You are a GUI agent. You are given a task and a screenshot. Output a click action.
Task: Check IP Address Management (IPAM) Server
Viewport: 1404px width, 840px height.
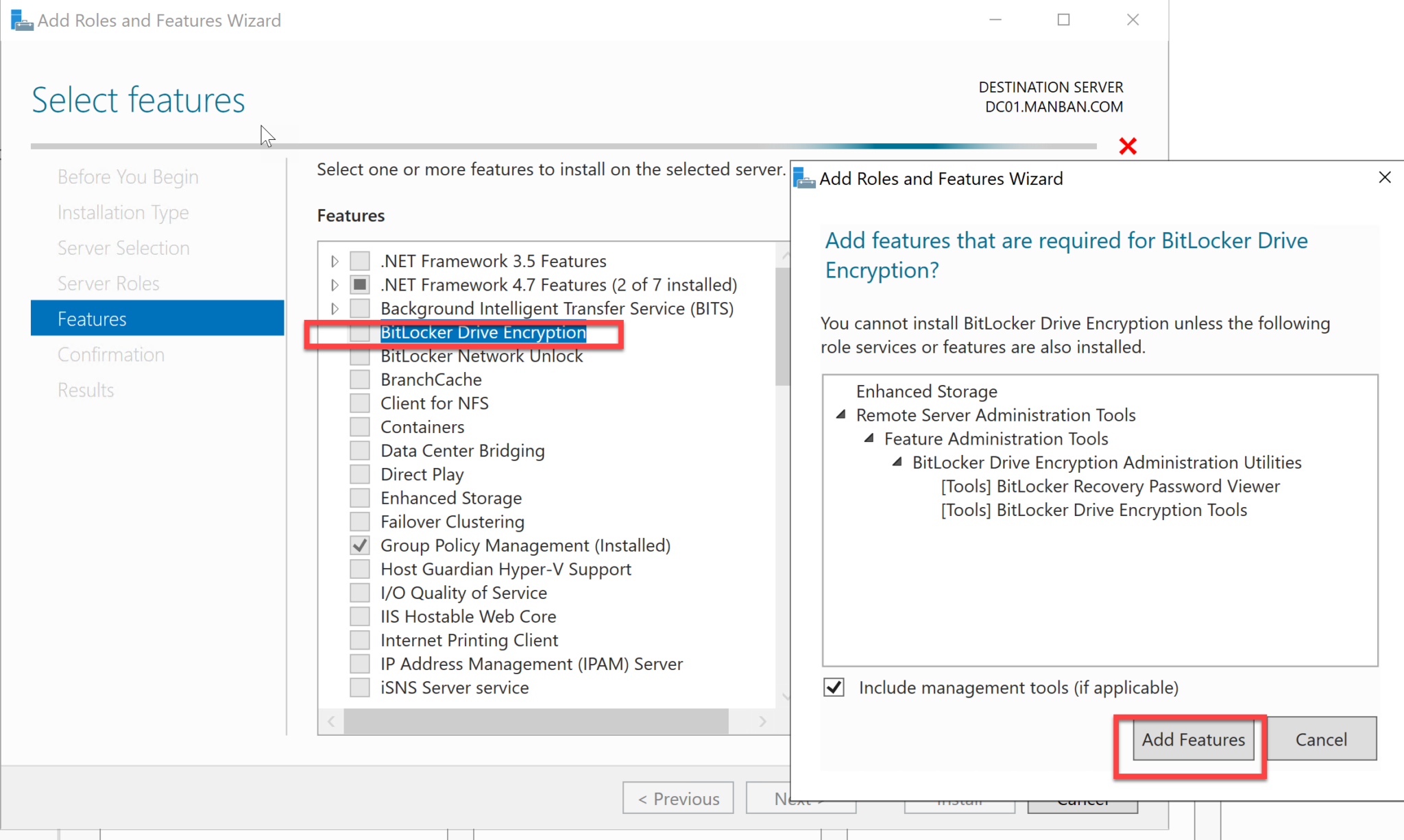point(359,663)
